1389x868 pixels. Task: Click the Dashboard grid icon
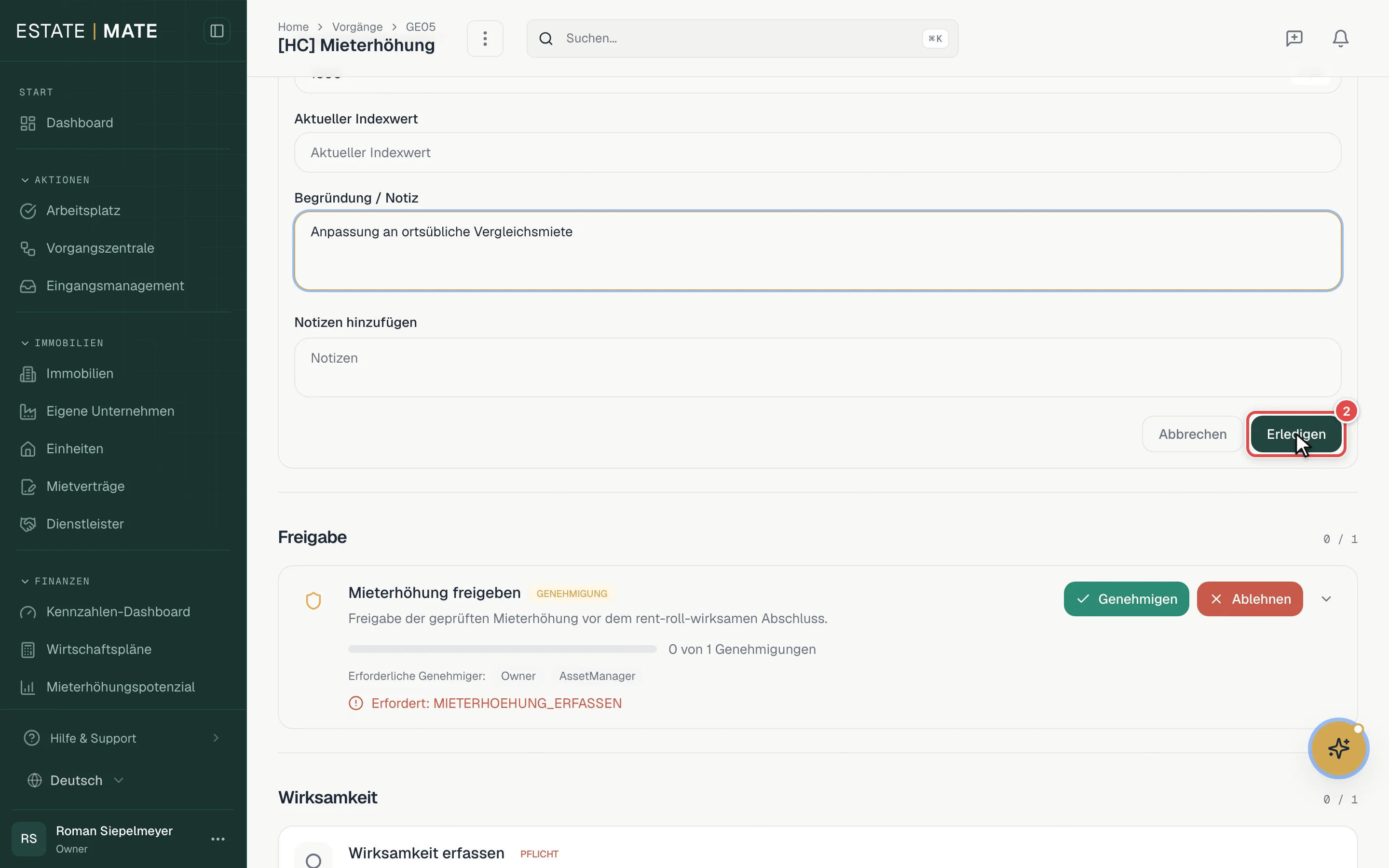[28, 123]
